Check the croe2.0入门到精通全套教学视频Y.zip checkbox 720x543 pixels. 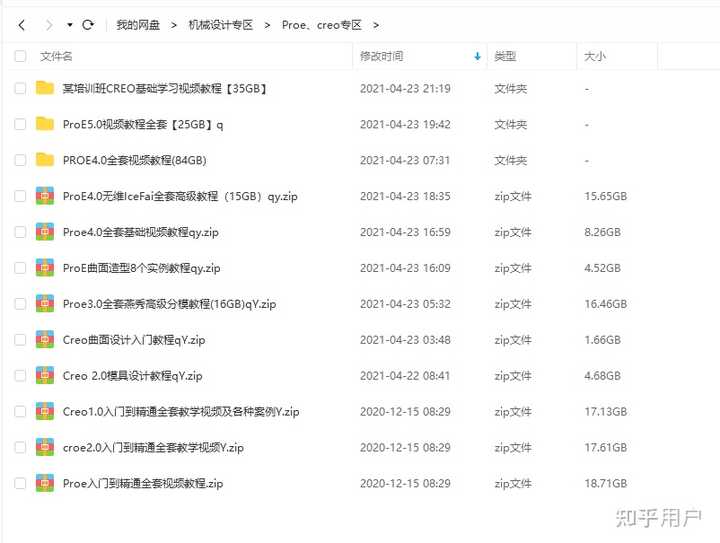20,447
